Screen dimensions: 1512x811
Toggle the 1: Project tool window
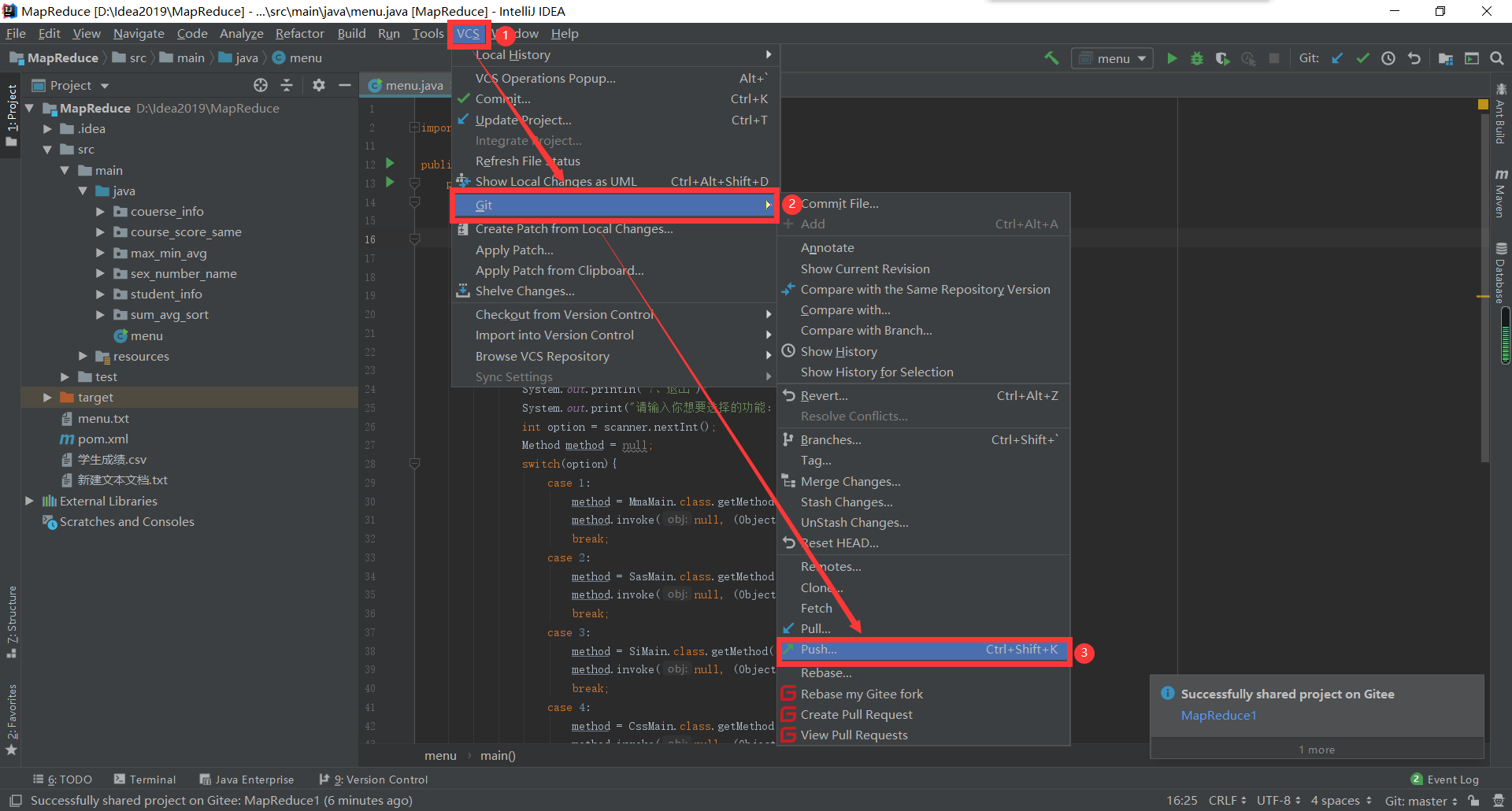pyautogui.click(x=12, y=116)
